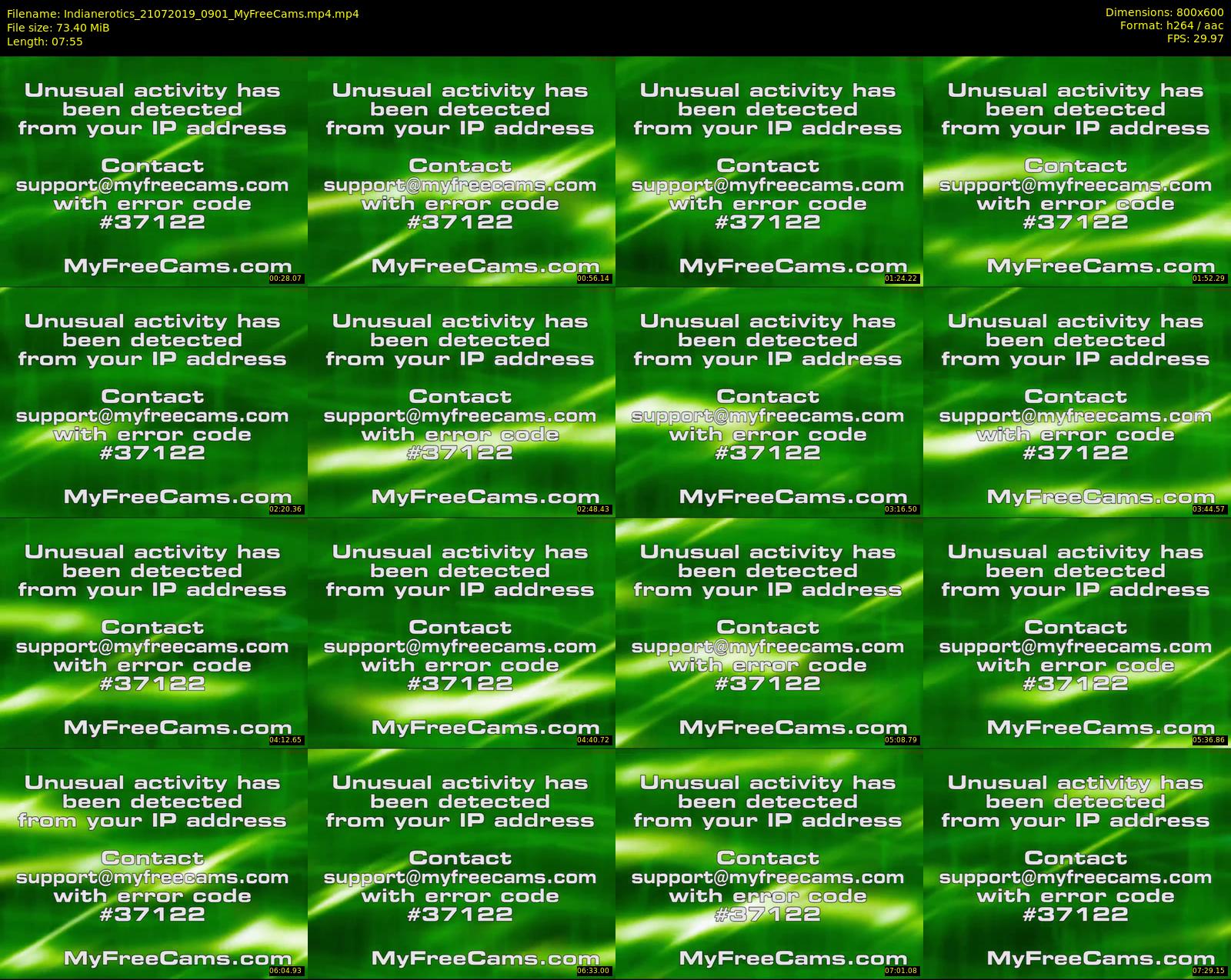1231x980 pixels.
Task: Select the 'Dimensions: 800x600' text
Action: tap(1164, 12)
